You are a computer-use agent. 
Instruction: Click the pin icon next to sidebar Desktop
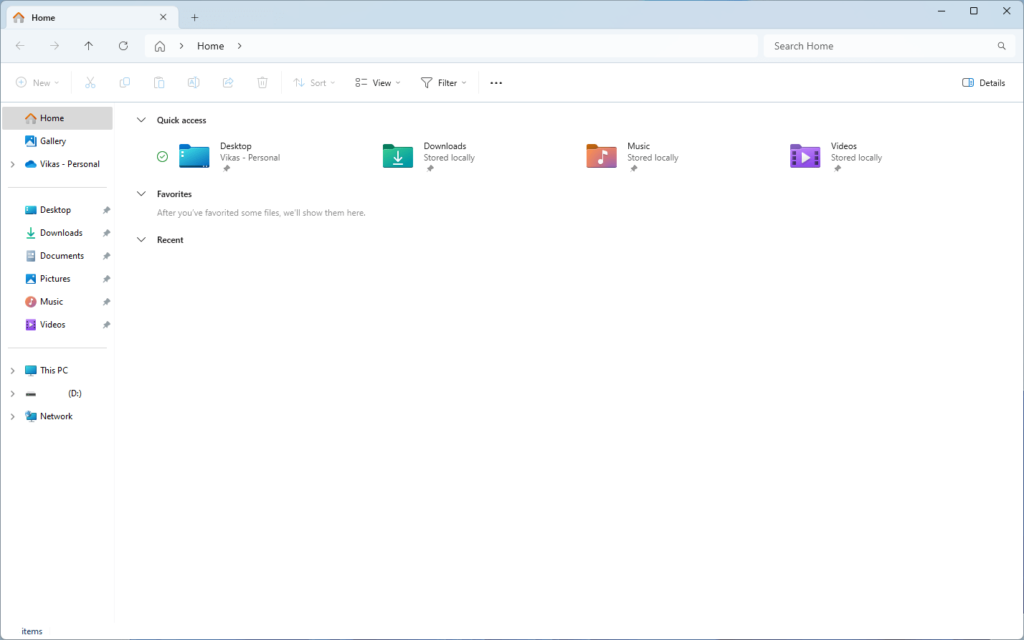[x=106, y=210]
